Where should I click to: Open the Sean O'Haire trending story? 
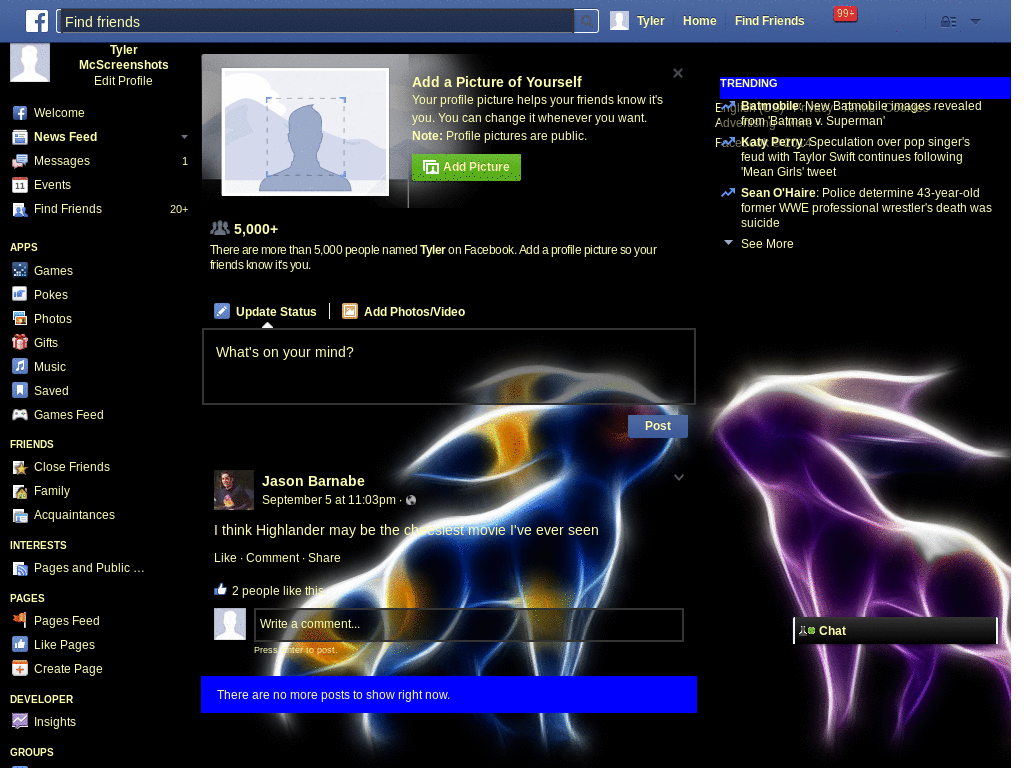tap(866, 208)
